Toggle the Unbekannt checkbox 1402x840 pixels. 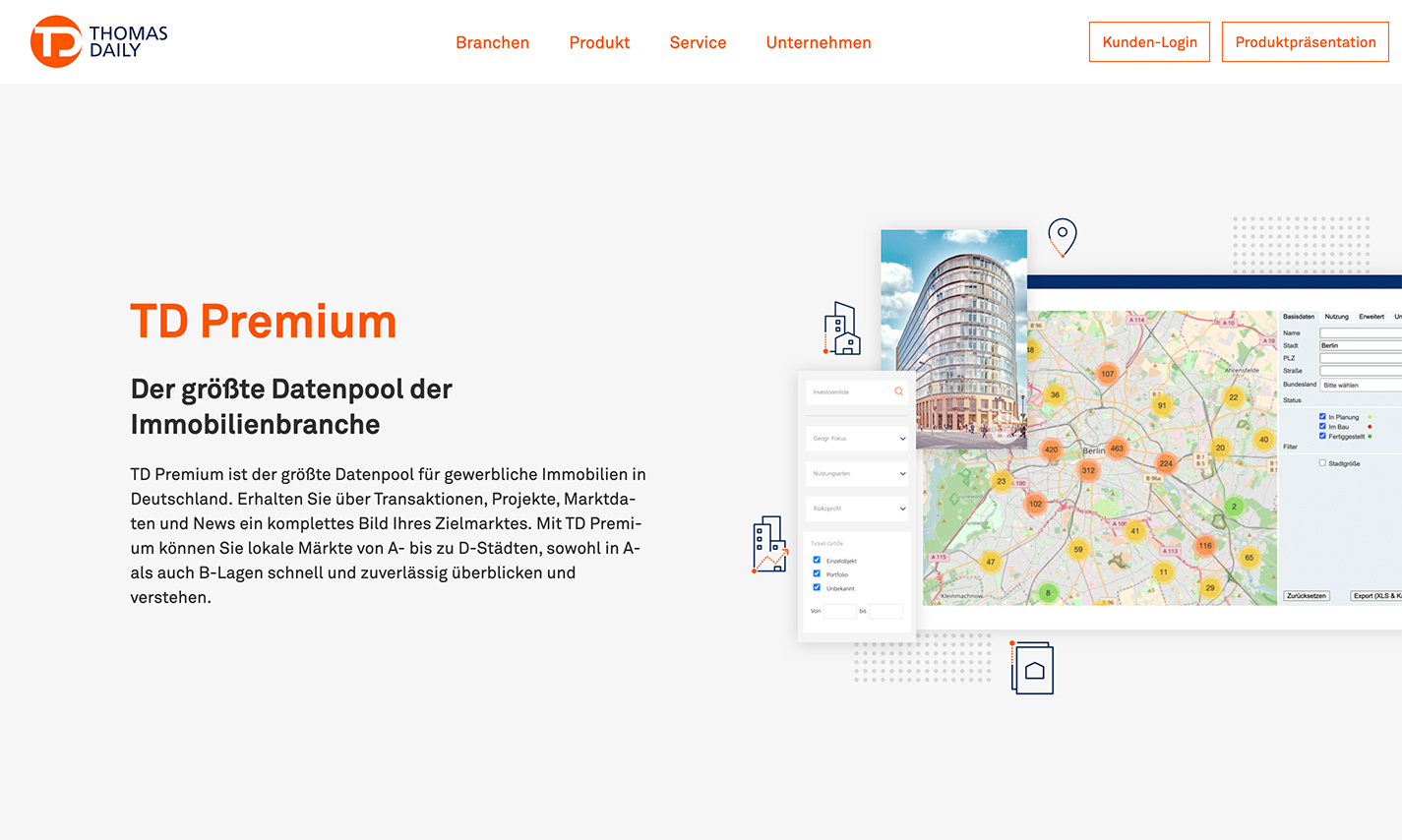[x=817, y=587]
